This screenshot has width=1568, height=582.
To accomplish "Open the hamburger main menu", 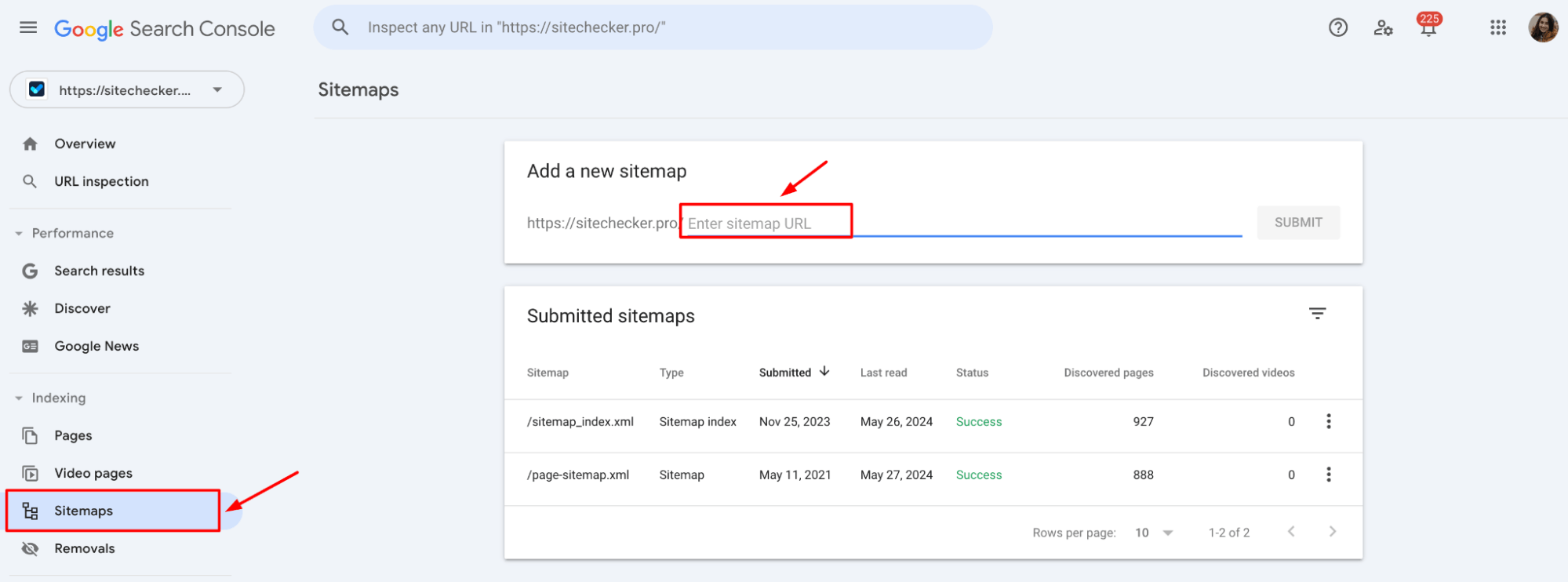I will tap(28, 27).
